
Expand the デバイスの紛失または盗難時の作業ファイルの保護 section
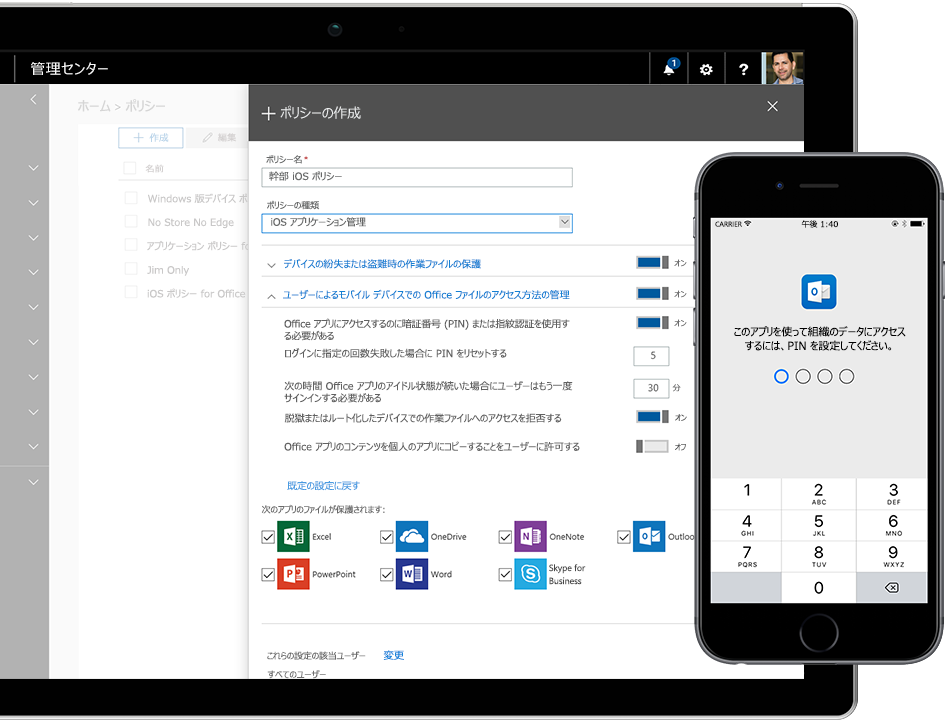click(x=271, y=264)
